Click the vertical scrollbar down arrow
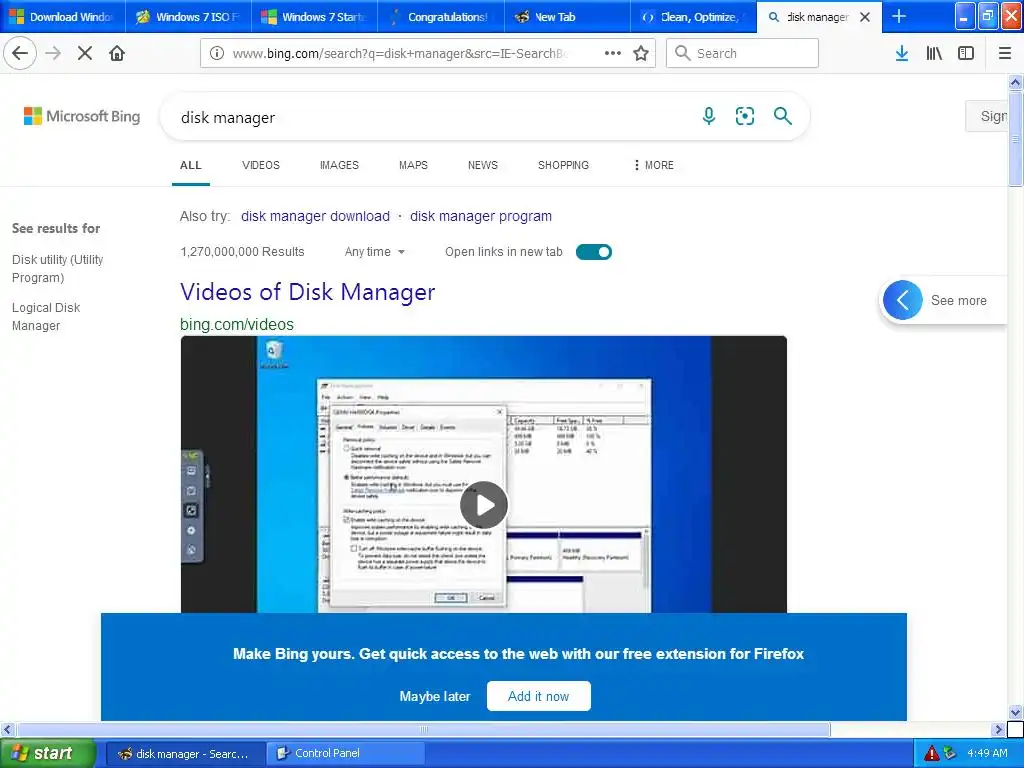 point(1015,712)
